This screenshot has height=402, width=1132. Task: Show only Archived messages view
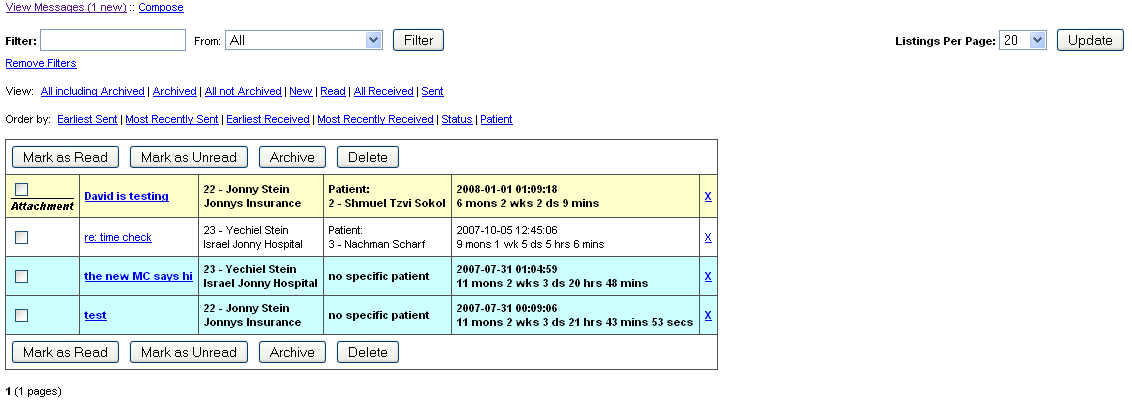pos(174,91)
